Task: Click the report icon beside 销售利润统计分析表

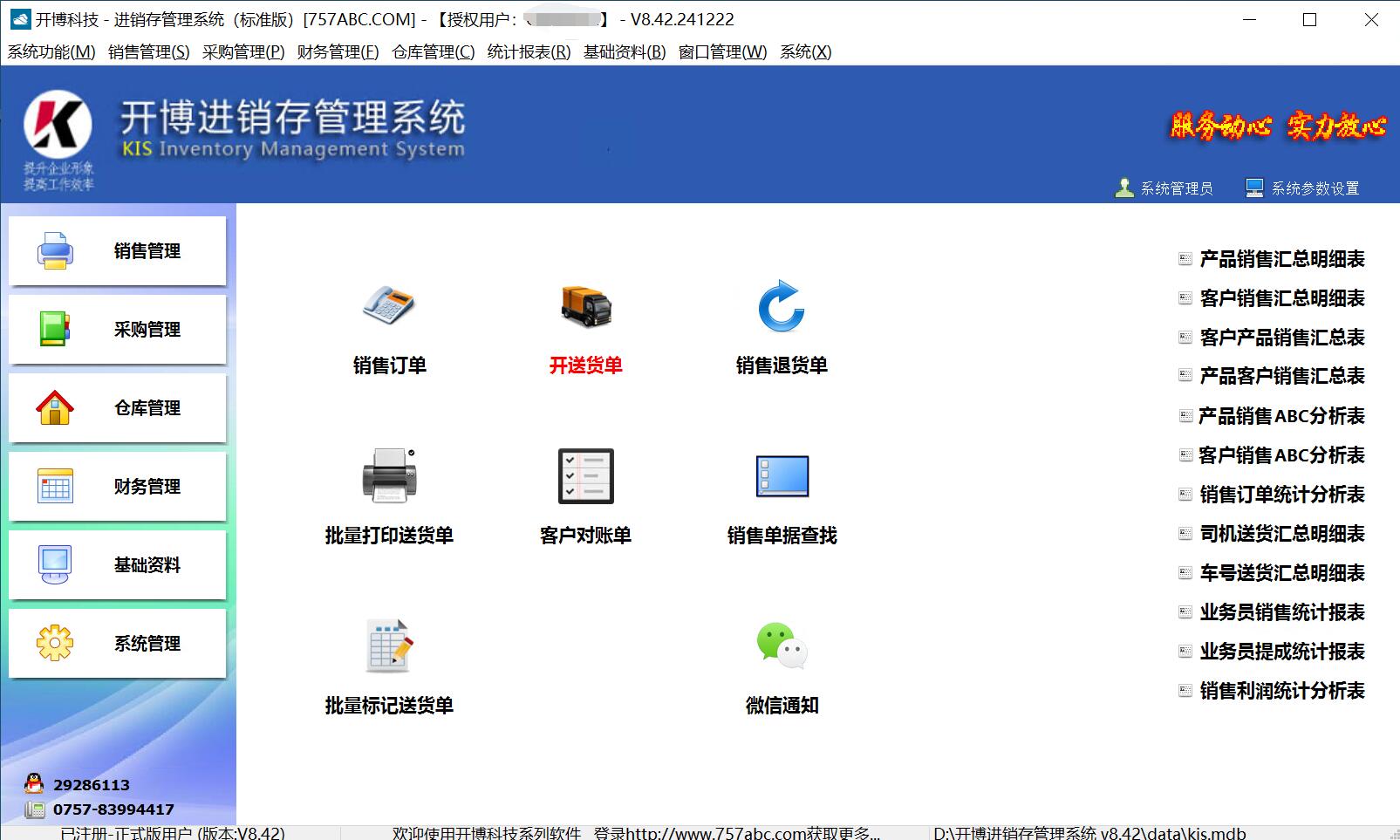Action: pyautogui.click(x=1185, y=691)
